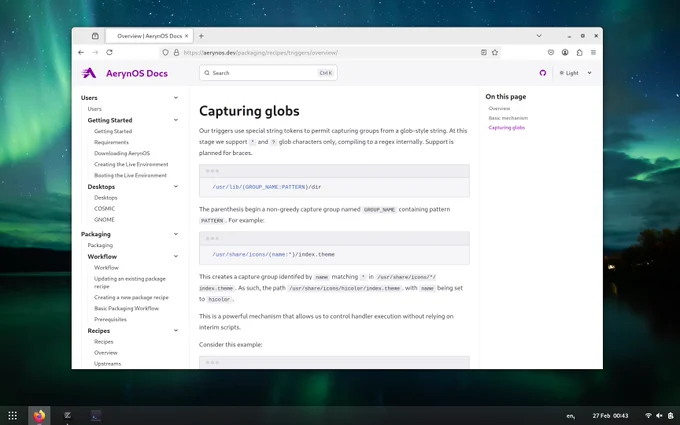Open Basic Packaging Workflow link

[126, 308]
